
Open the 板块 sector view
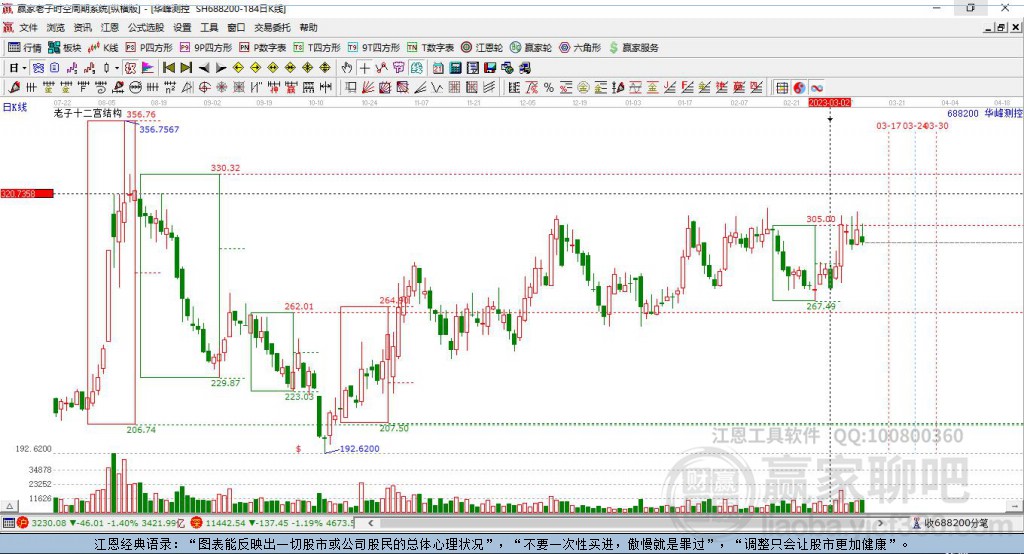point(65,48)
